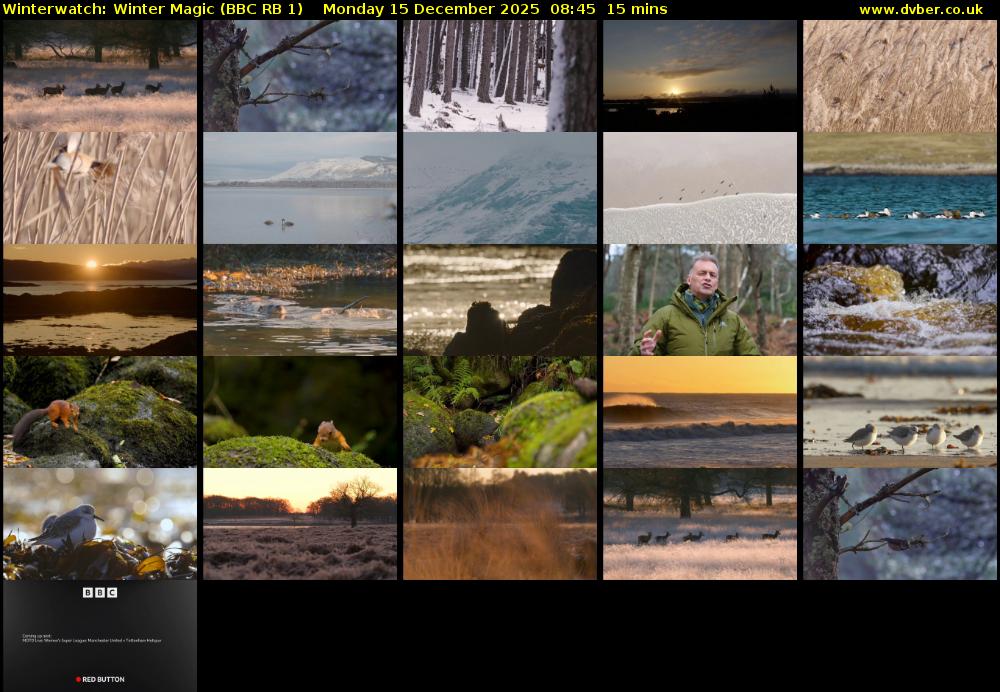Pick the squirrel peeking over moss thumbnail
Screen dimensions: 1000x692
pyautogui.click(x=300, y=412)
